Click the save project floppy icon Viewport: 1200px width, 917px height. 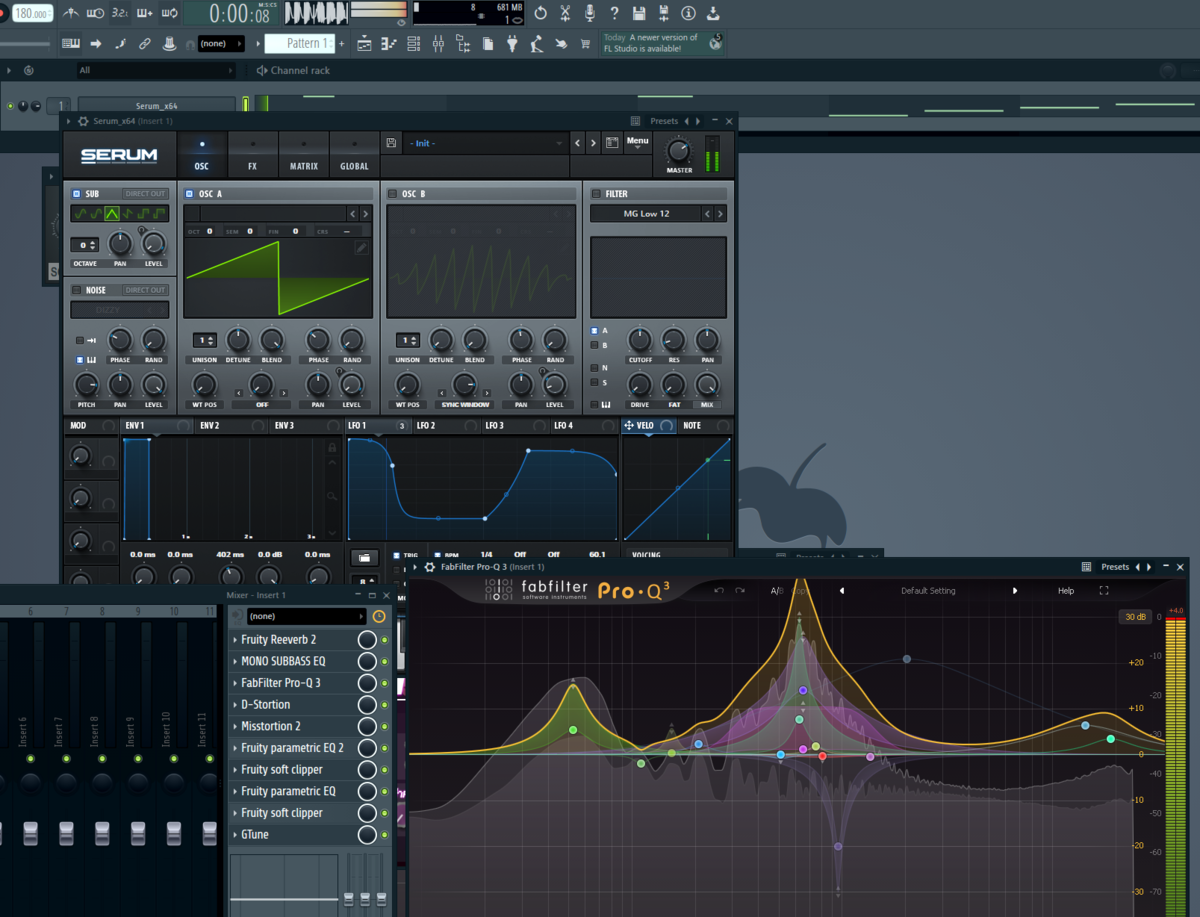[x=638, y=13]
